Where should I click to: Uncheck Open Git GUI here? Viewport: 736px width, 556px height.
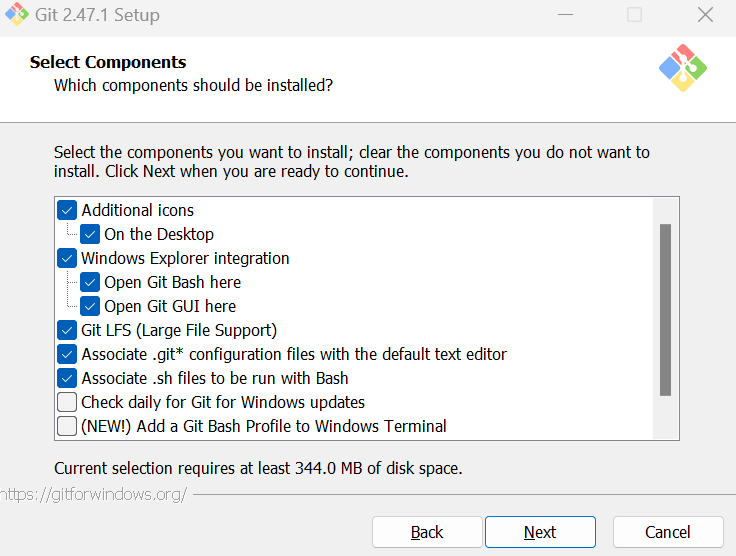coord(90,306)
